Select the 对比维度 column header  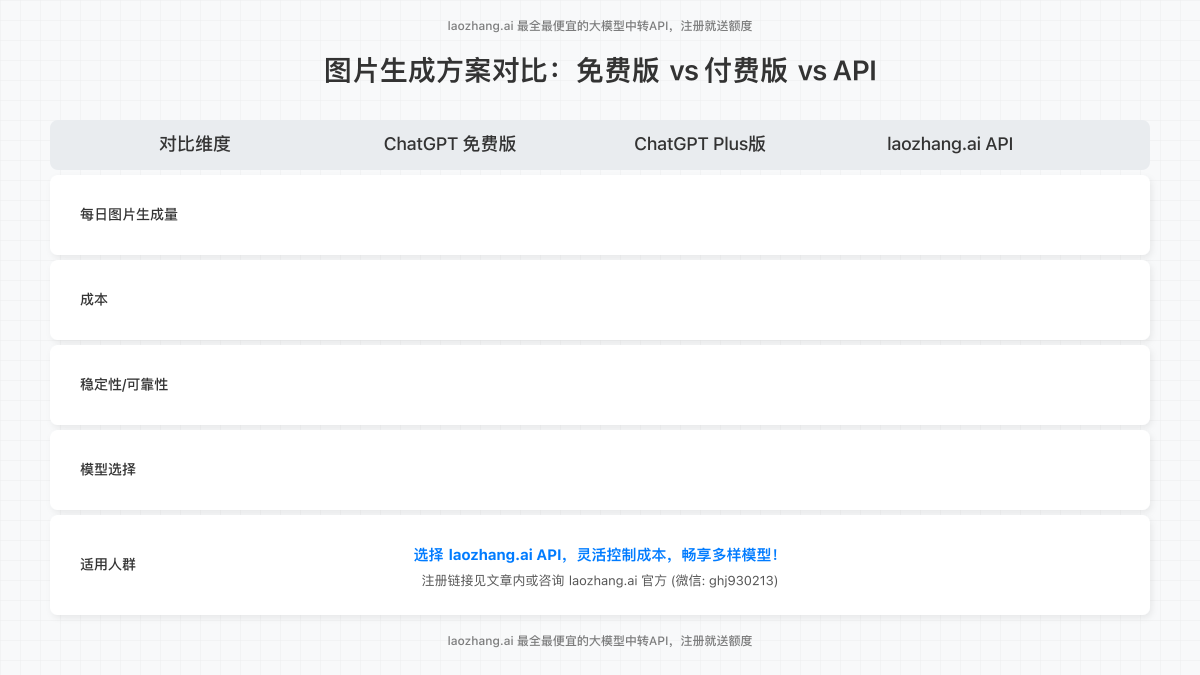(x=195, y=144)
